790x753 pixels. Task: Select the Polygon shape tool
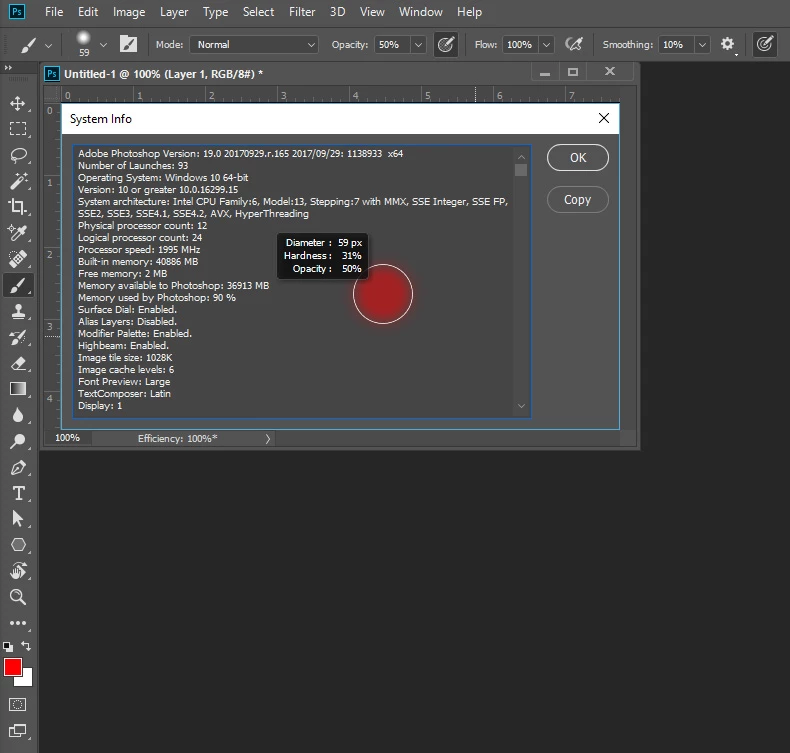(x=18, y=544)
